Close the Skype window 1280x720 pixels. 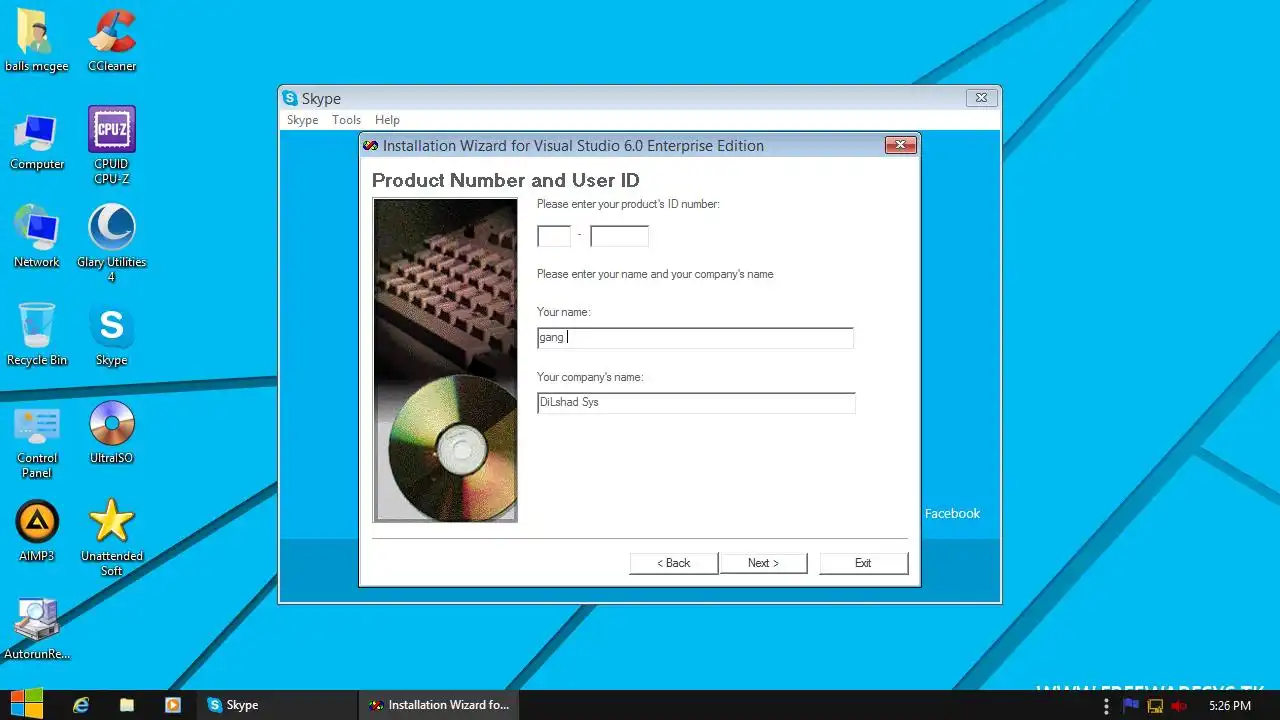(x=981, y=98)
